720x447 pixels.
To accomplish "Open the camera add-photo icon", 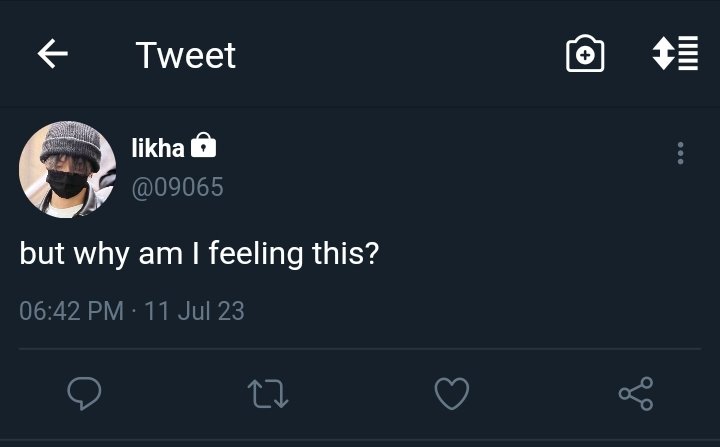I will pos(585,54).
